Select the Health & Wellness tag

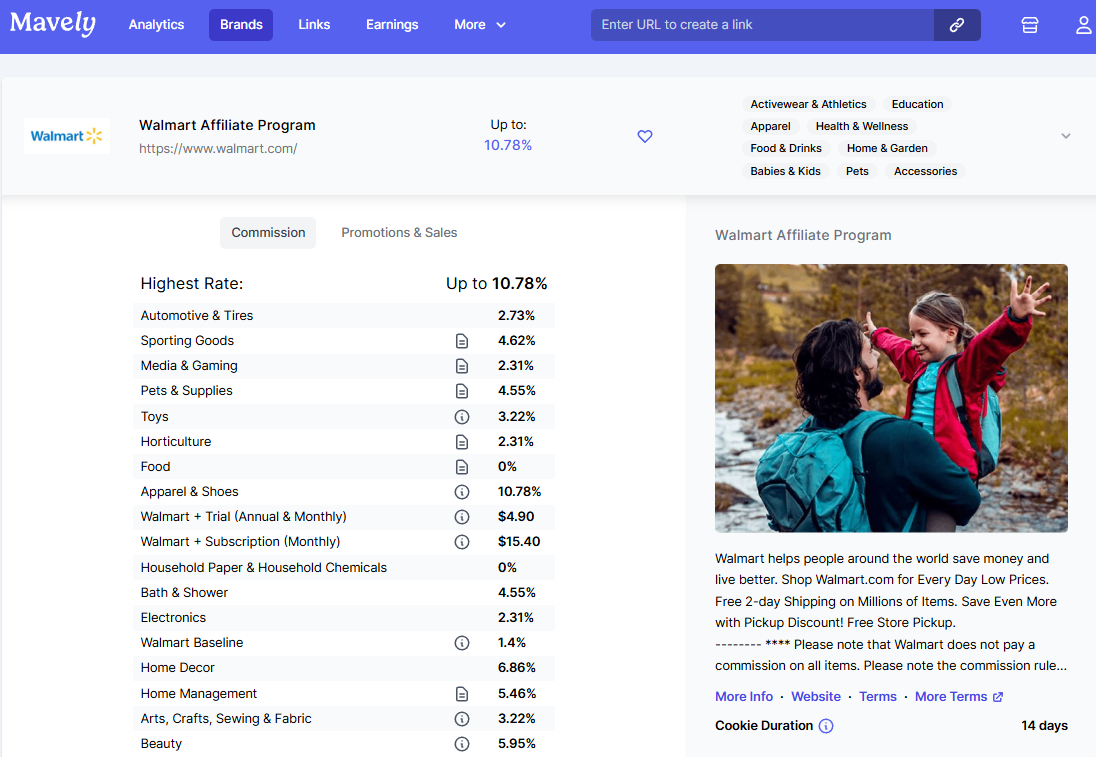coord(862,127)
